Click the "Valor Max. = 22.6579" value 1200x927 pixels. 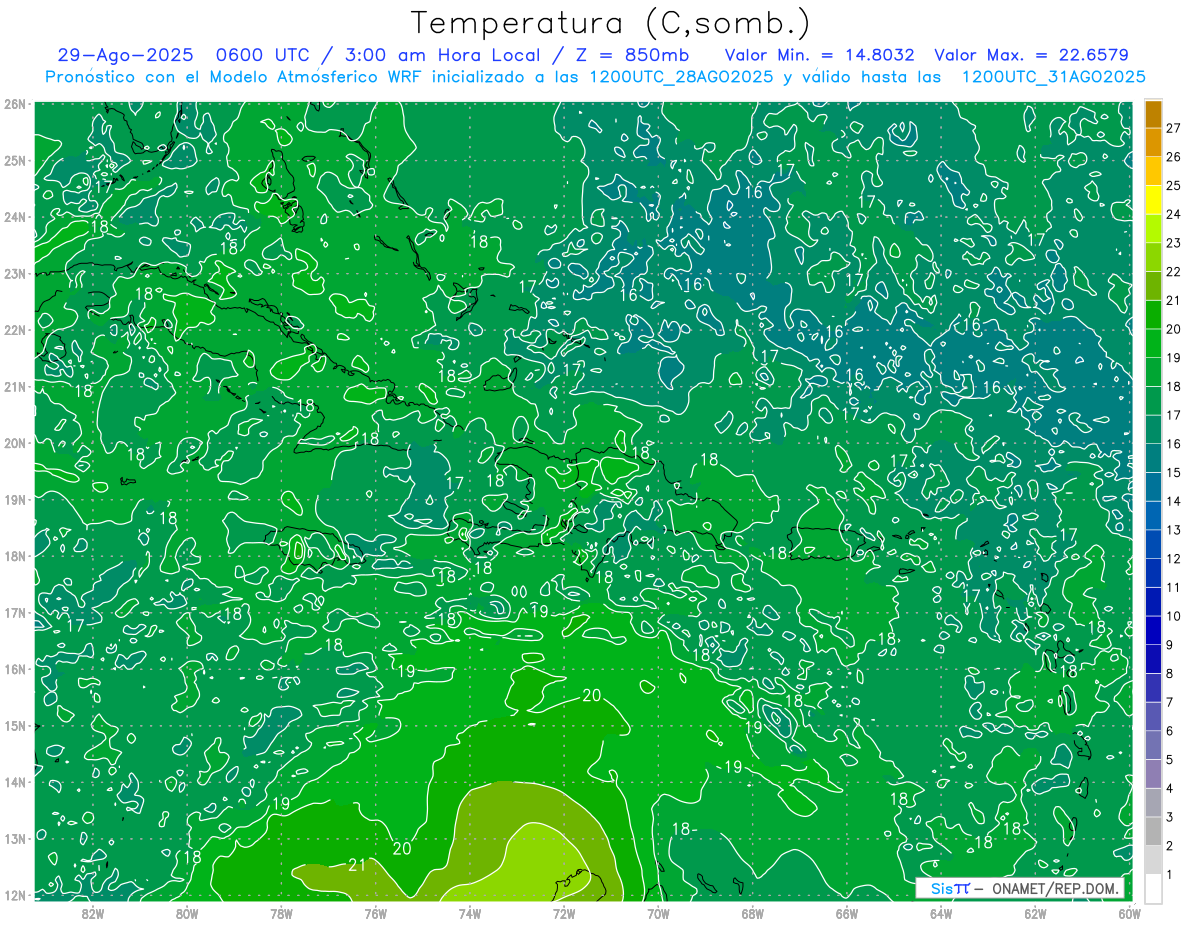click(1032, 55)
